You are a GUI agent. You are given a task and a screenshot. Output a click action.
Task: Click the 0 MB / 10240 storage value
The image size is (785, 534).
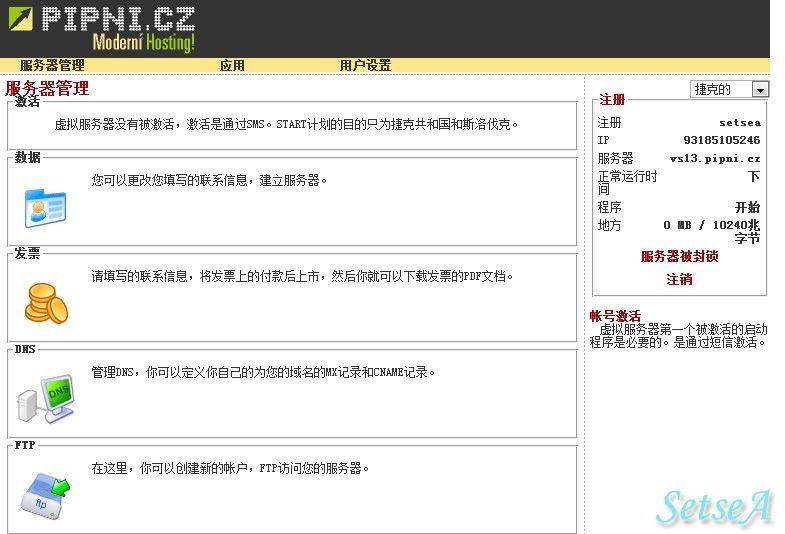(x=711, y=231)
